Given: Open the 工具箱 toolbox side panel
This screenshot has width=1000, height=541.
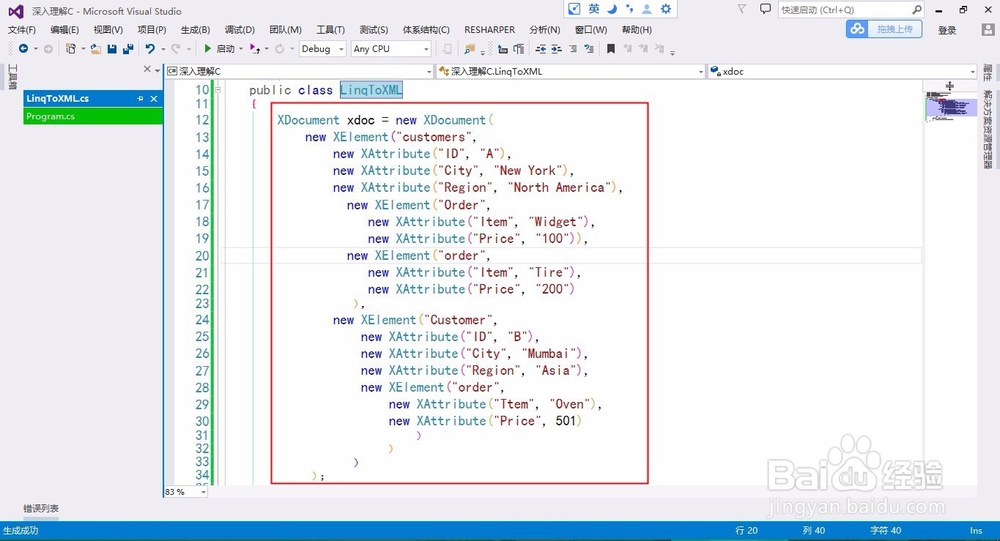Looking at the screenshot, I should 12,77.
